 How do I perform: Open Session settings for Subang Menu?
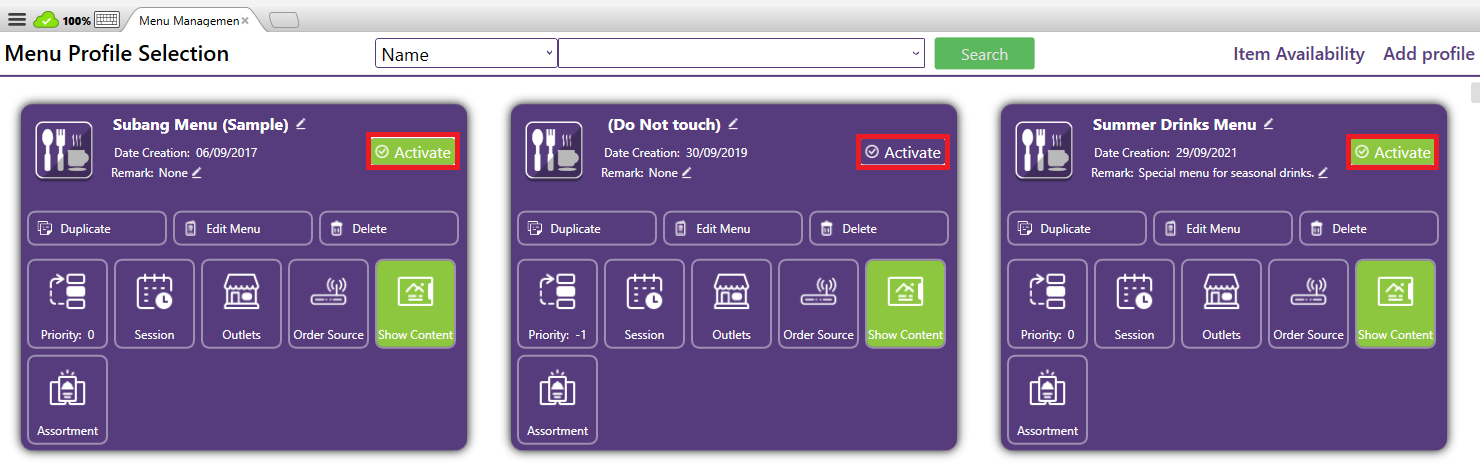(x=154, y=304)
